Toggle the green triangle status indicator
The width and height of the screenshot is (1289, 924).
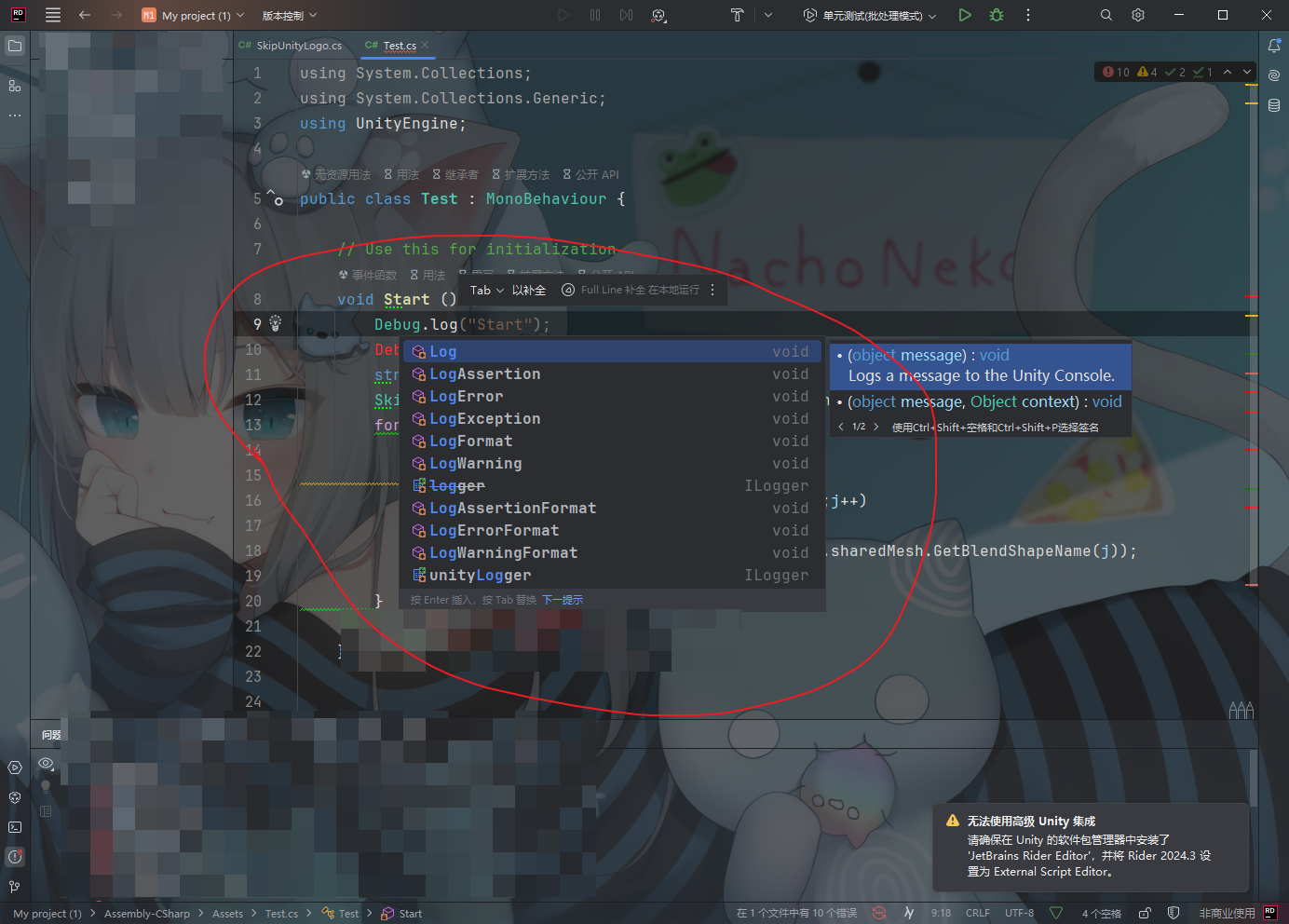[x=1056, y=913]
